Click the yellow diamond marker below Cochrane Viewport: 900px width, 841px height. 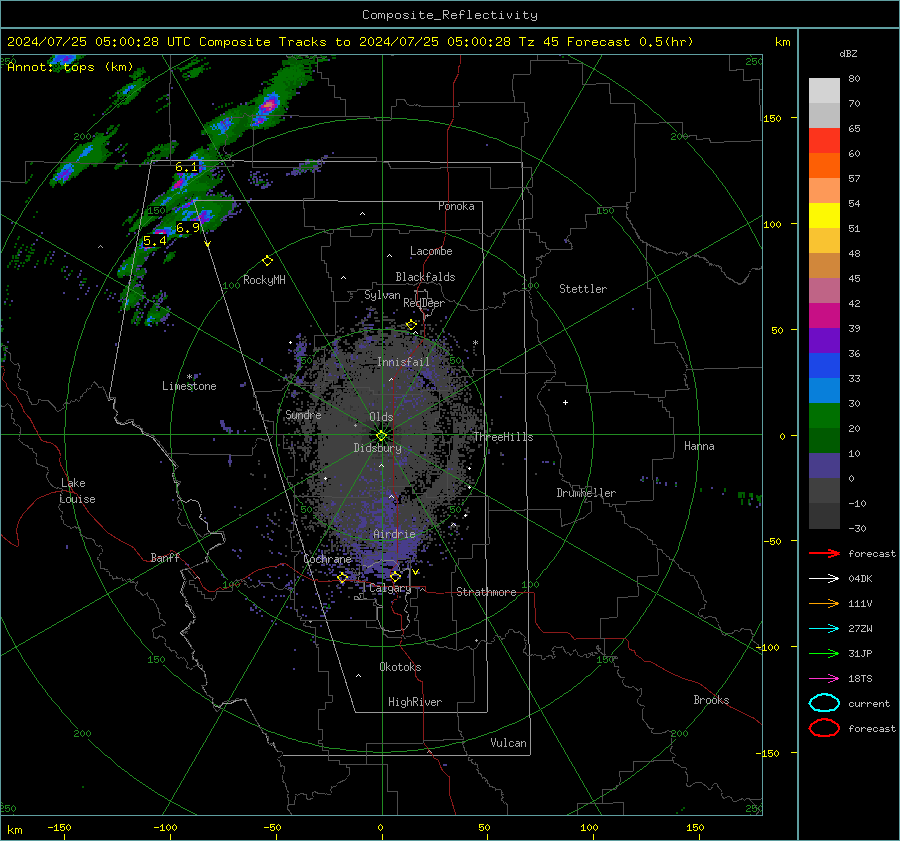tap(343, 578)
